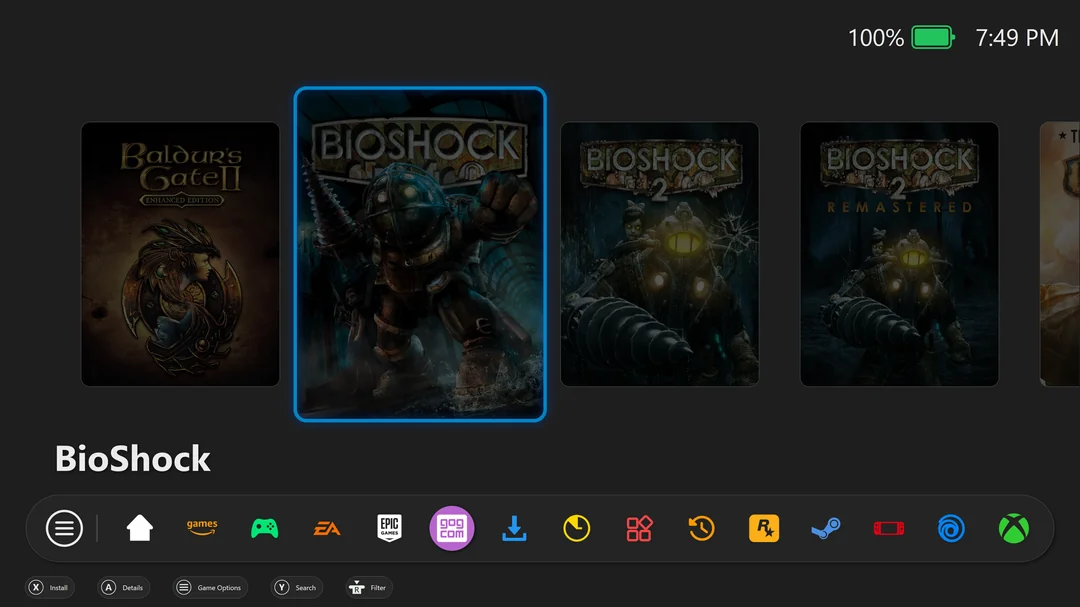The height and width of the screenshot is (607, 1080).
Task: Select the Baldur's Gate II cover
Action: 180,254
